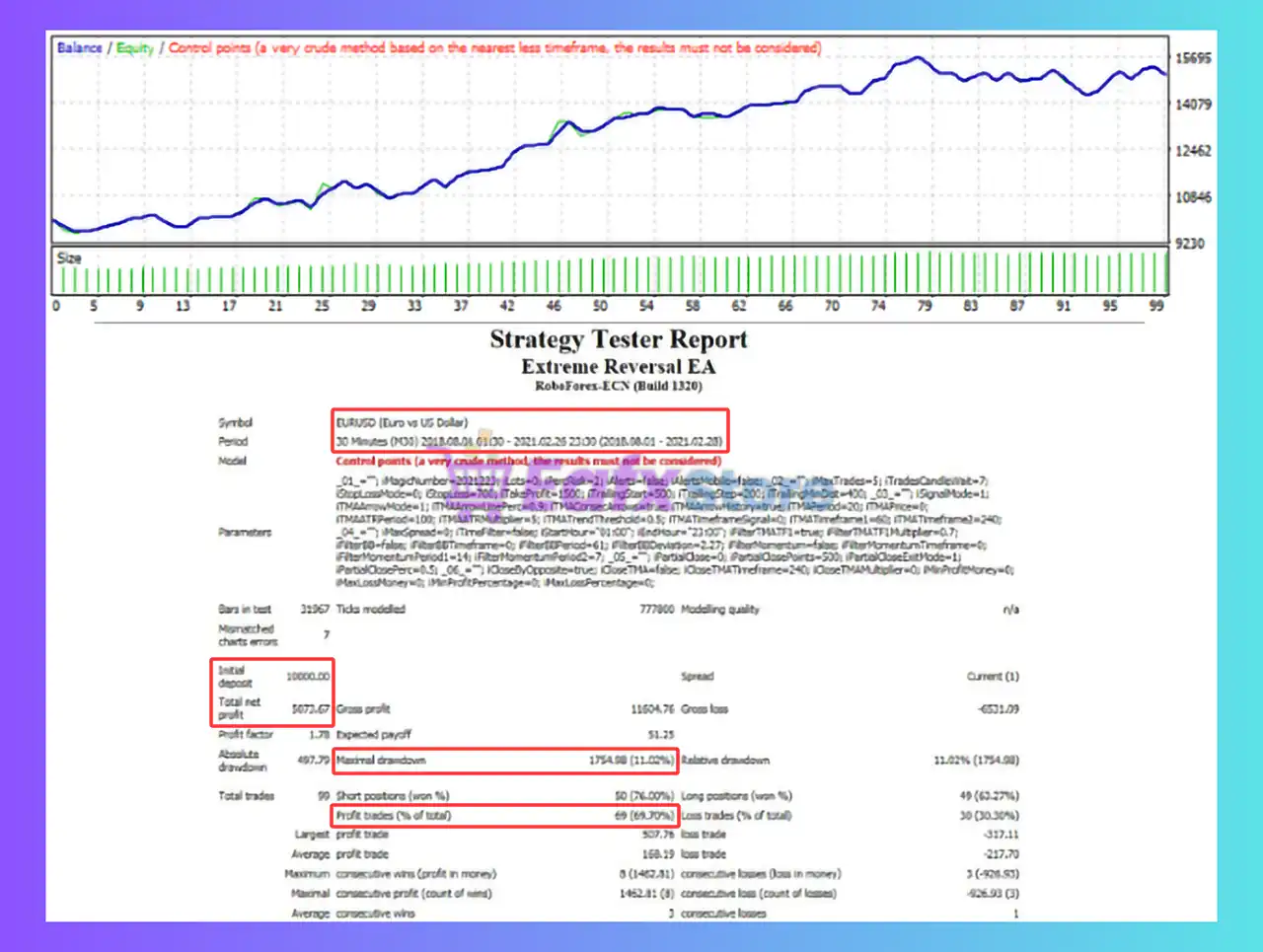Click the RoboForex-ECN build link
This screenshot has width=1263, height=952.
pos(620,387)
